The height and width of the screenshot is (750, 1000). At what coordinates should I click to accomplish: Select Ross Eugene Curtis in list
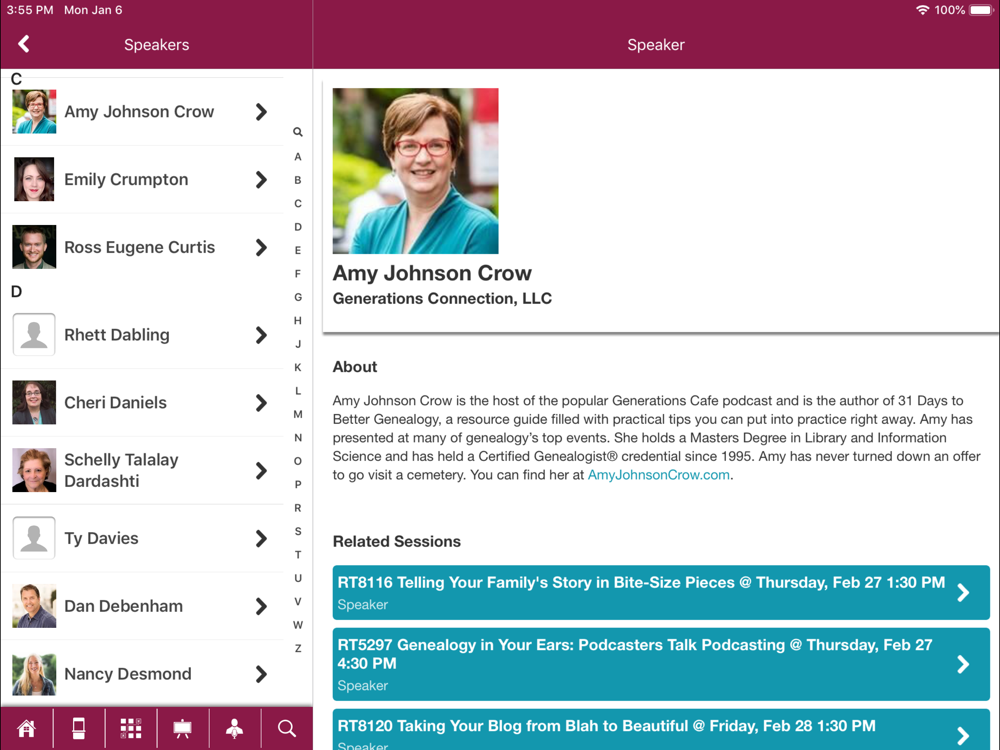click(143, 247)
